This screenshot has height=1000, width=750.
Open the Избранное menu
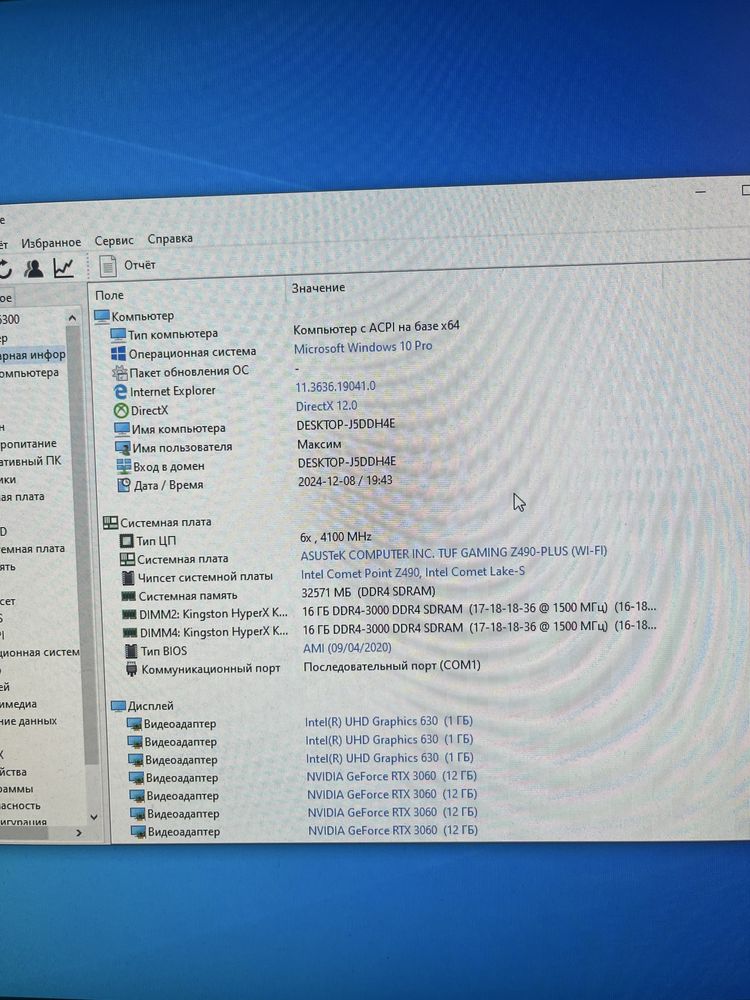[51, 243]
